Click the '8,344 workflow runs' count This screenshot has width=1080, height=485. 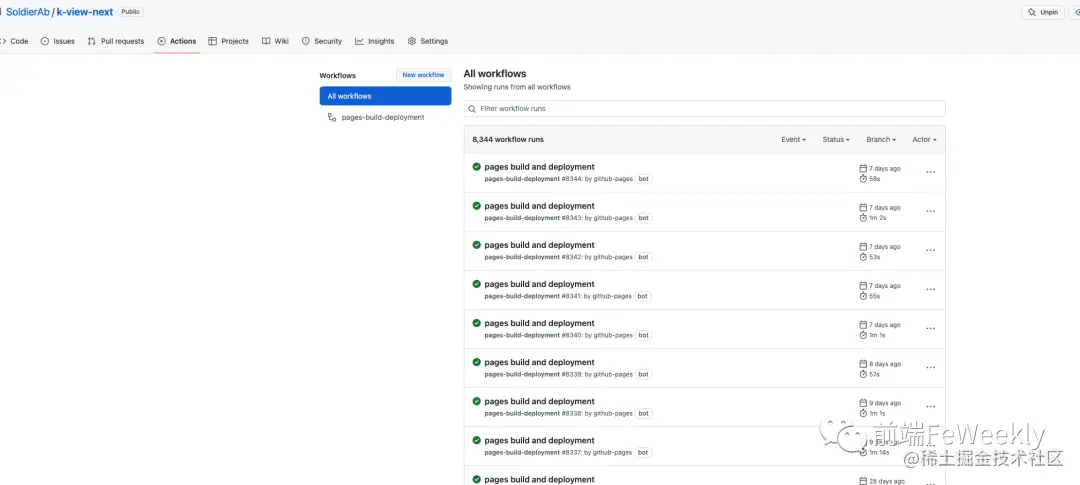coord(508,139)
